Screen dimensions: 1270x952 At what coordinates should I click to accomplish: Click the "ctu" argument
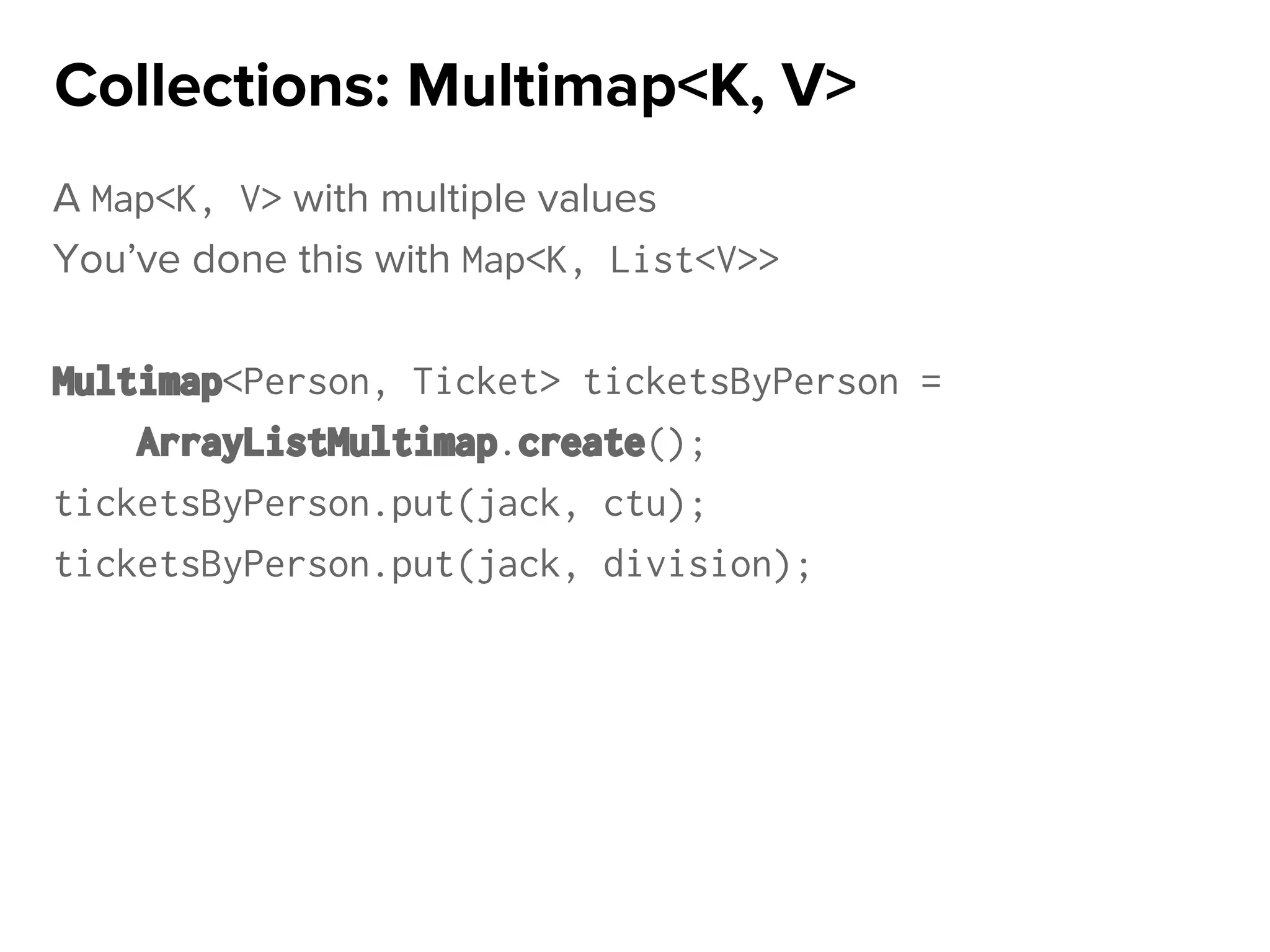tap(634, 503)
